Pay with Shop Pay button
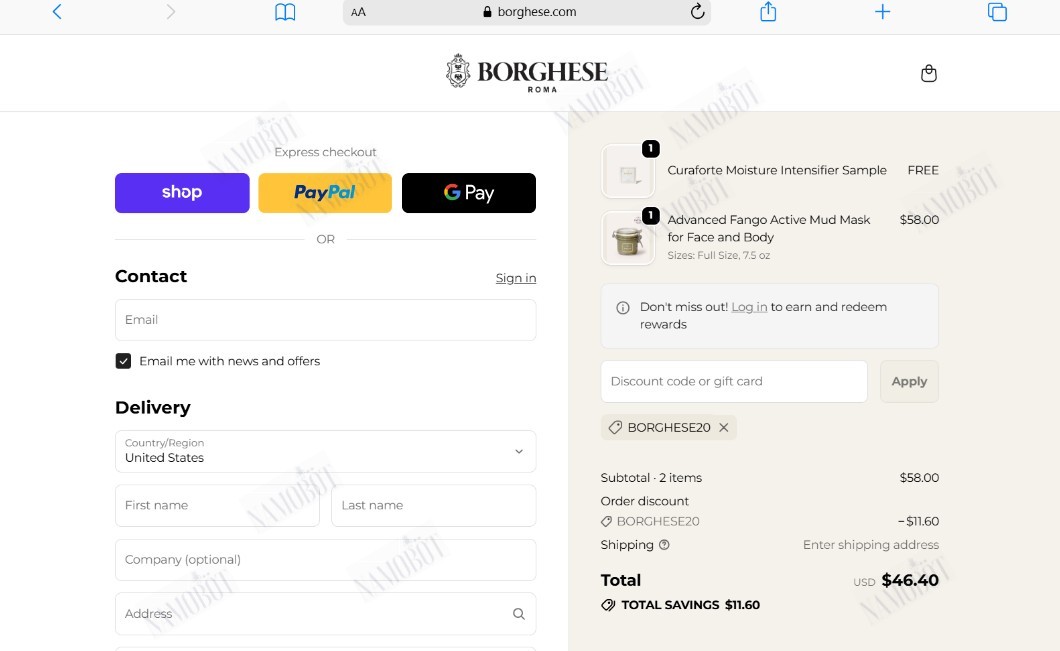The width and height of the screenshot is (1060, 651). [x=182, y=193]
